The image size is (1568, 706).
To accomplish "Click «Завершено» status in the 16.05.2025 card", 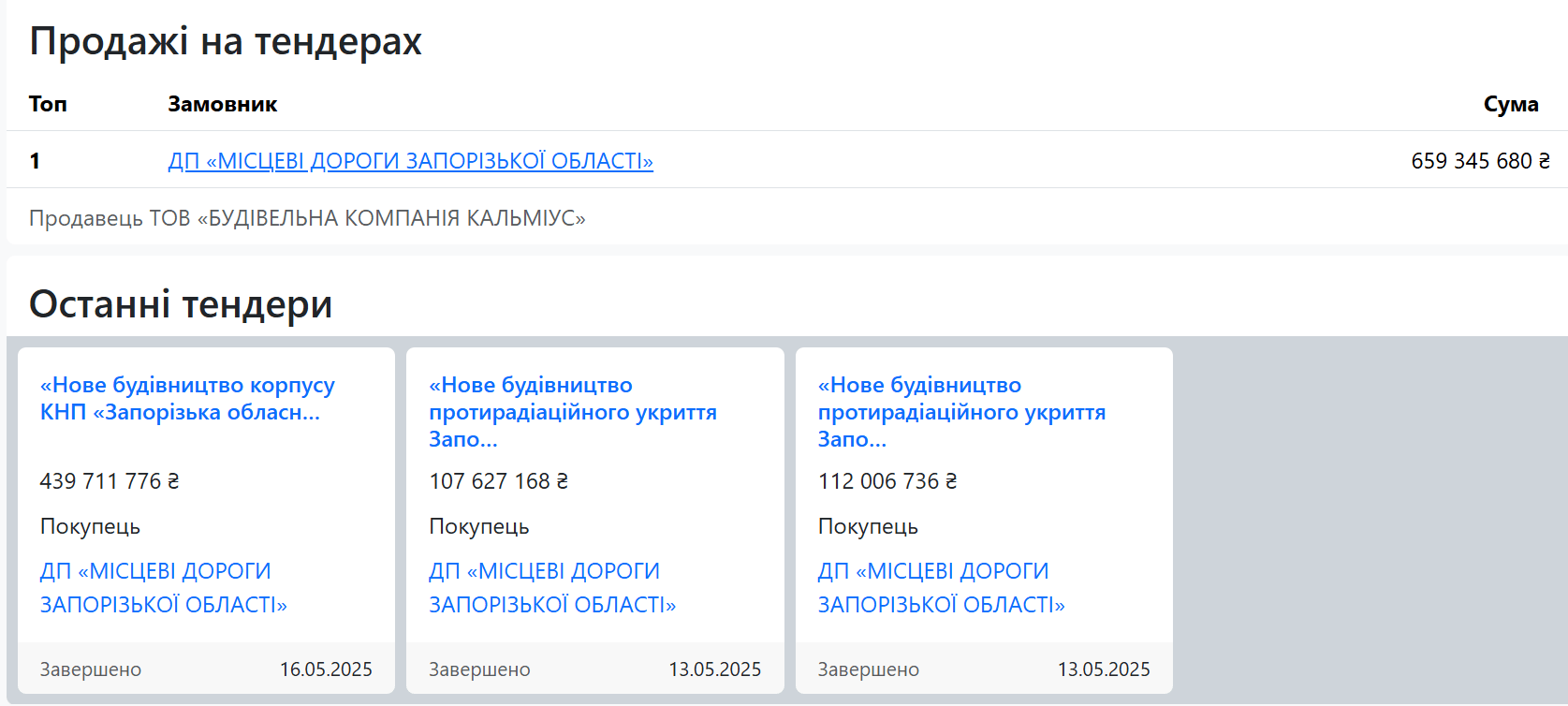I will point(91,669).
